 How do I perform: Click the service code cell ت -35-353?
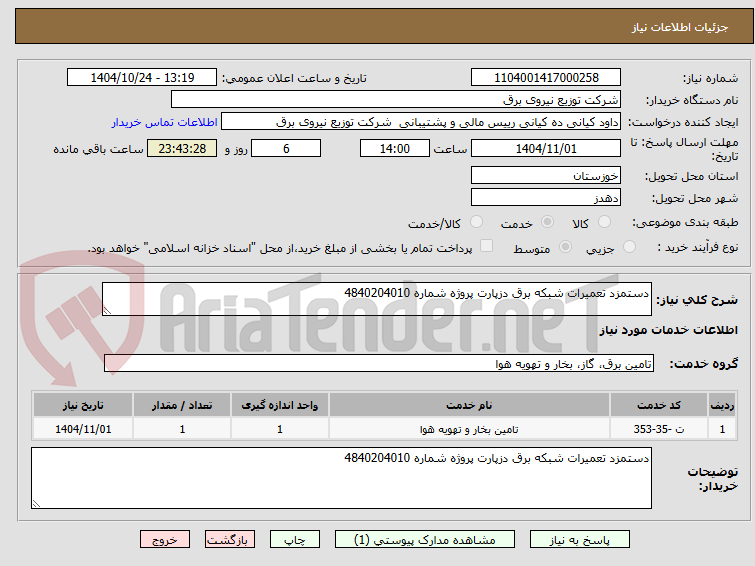tap(658, 429)
